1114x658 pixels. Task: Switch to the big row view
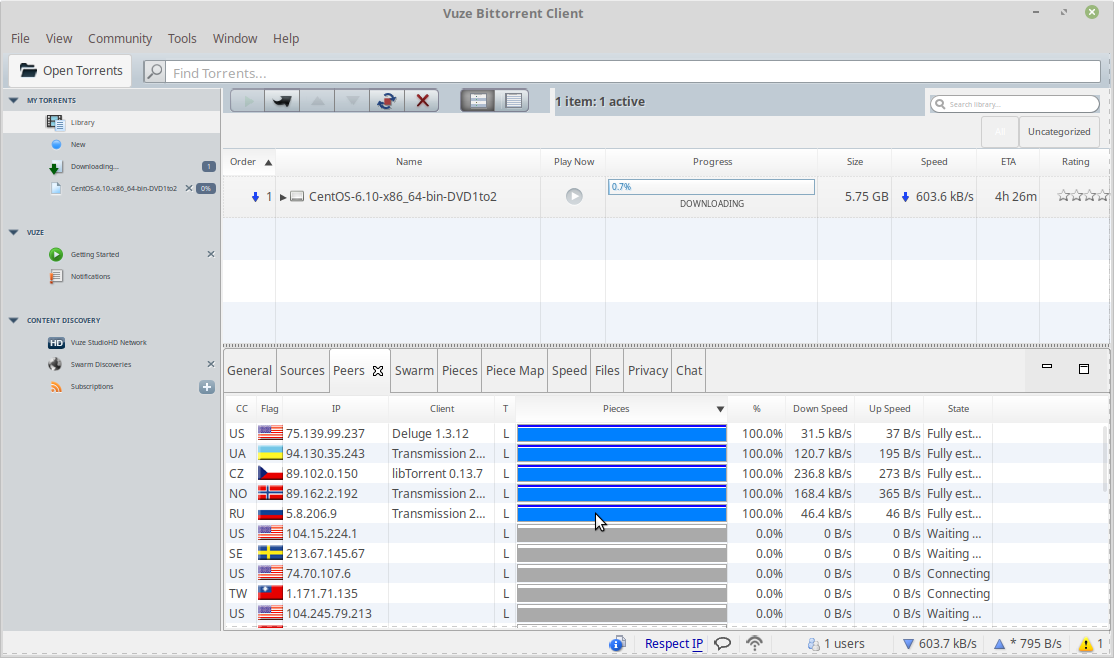478,101
